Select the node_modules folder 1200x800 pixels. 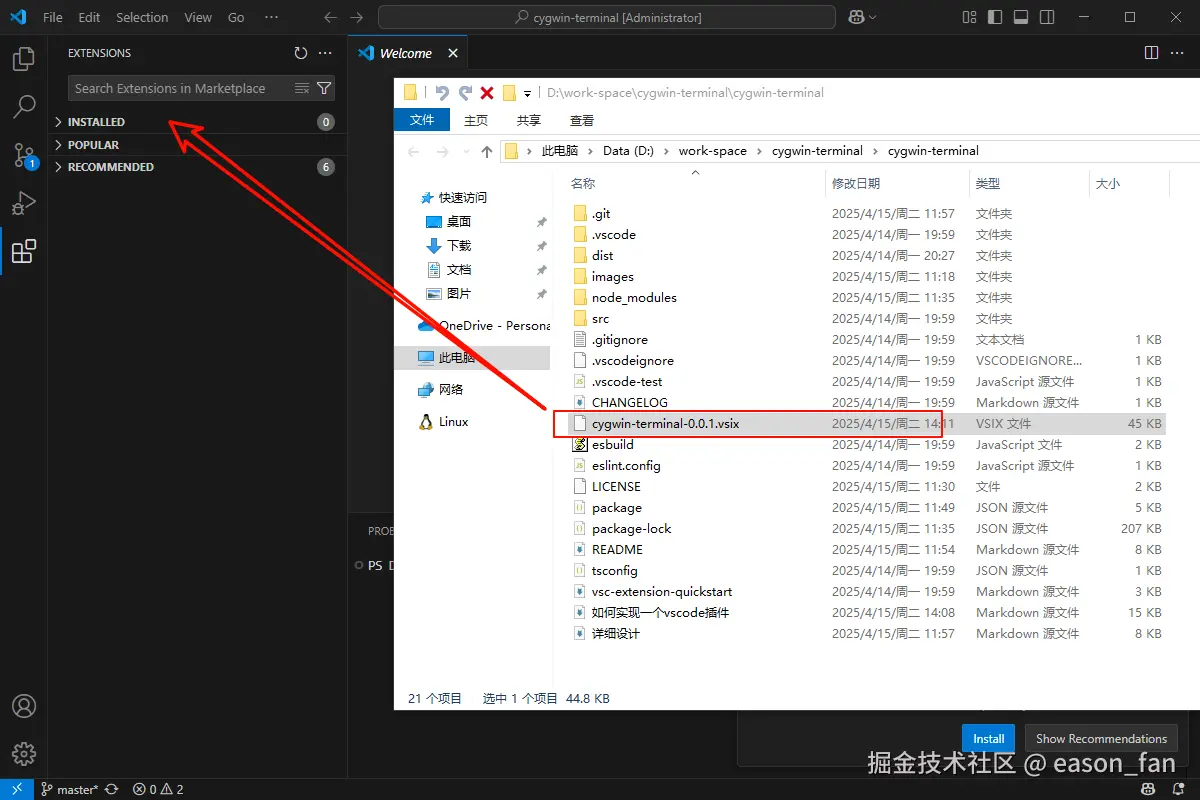pyautogui.click(x=634, y=298)
